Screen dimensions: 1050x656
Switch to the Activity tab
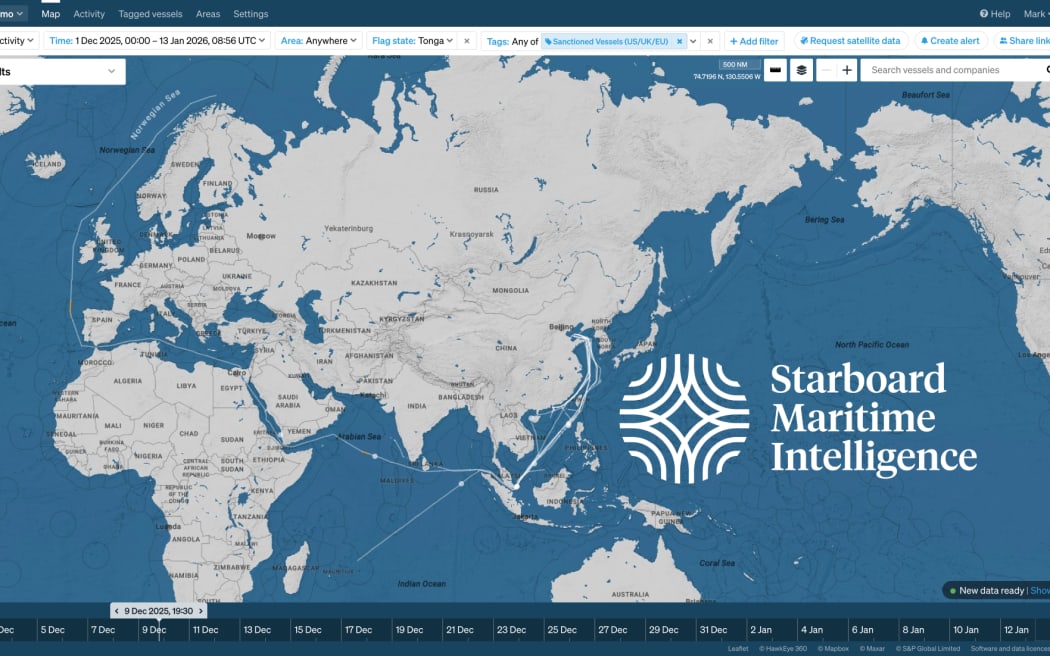coord(89,14)
